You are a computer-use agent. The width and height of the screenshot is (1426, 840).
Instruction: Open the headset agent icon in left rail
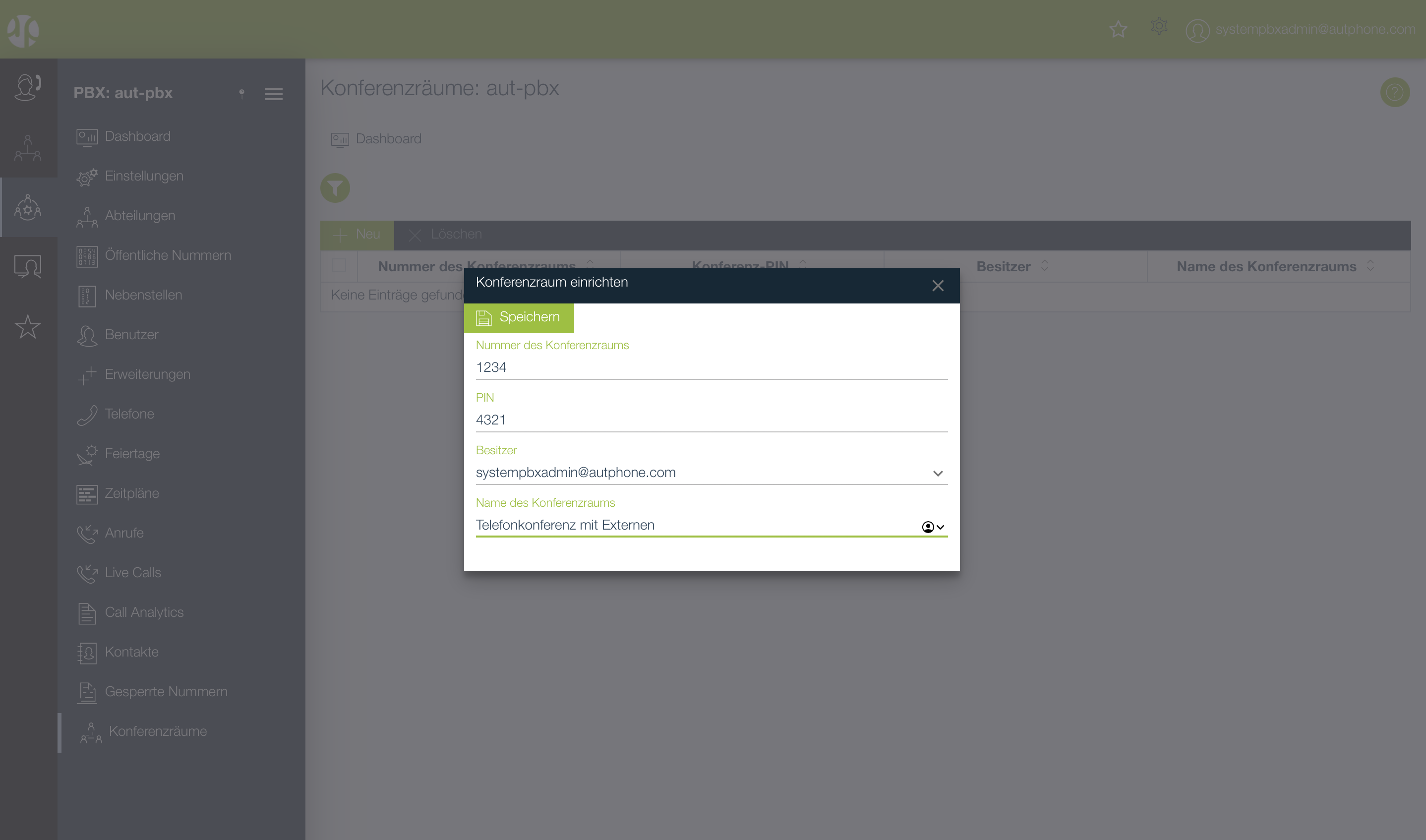coord(28,88)
